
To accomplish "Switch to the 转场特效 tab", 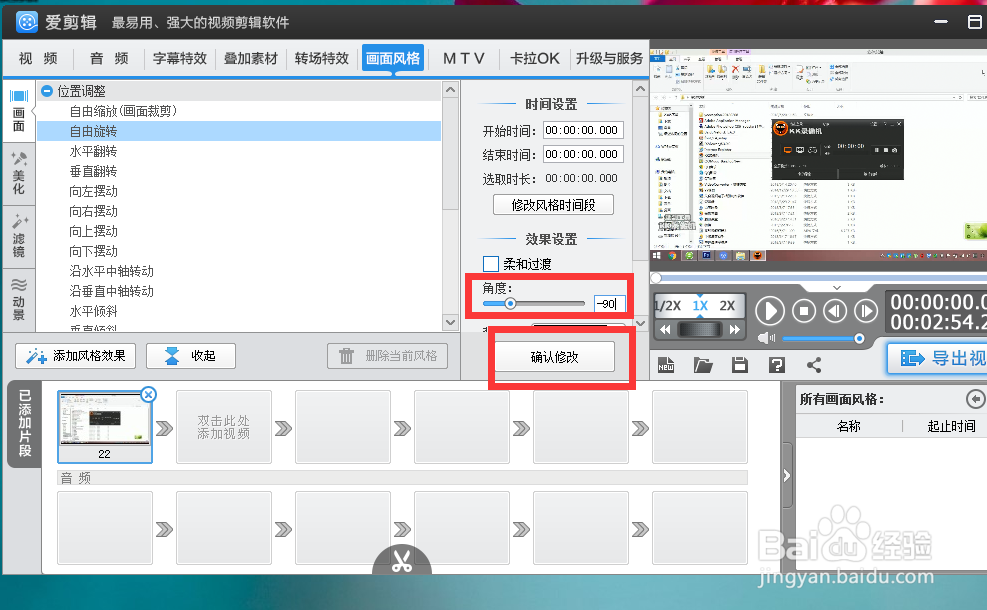I will [x=322, y=59].
